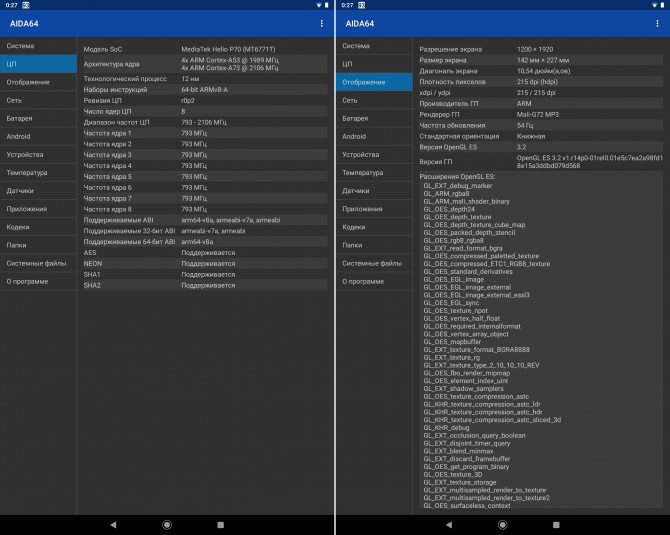Tap the AIDA64 title in left screen
This screenshot has width=670, height=535.
24,24
